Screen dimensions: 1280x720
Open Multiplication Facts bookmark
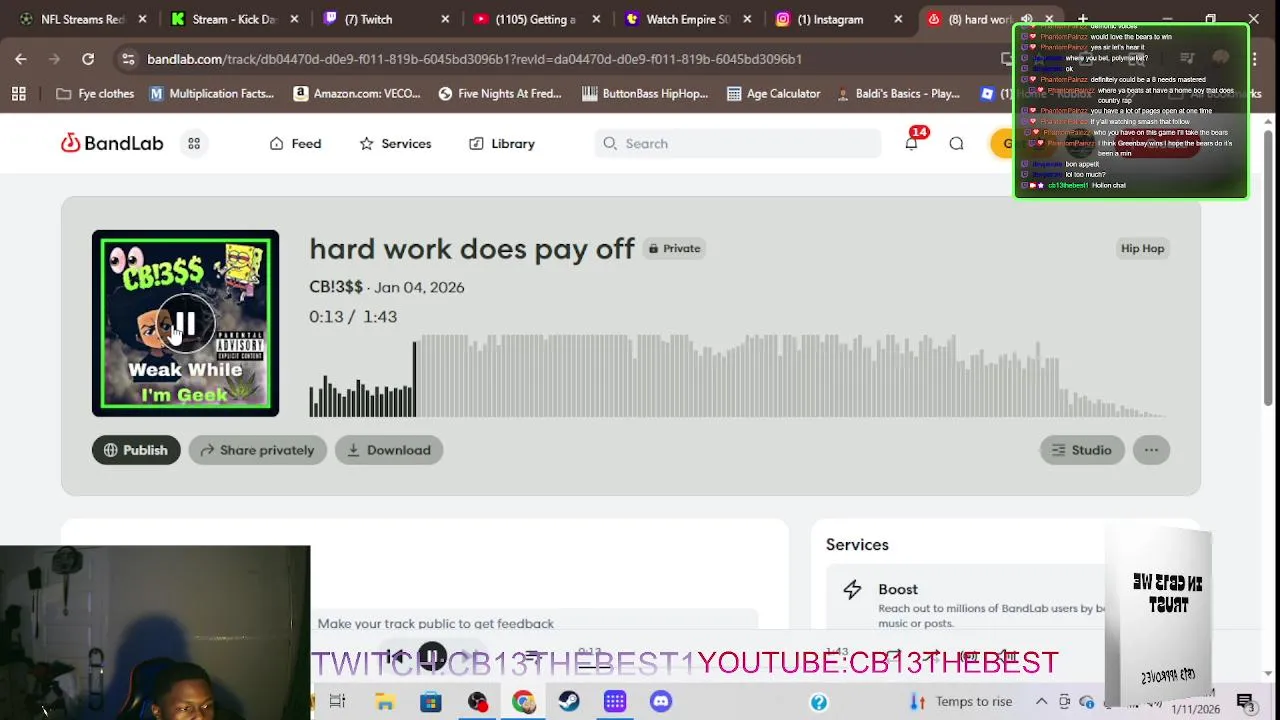[x=212, y=93]
